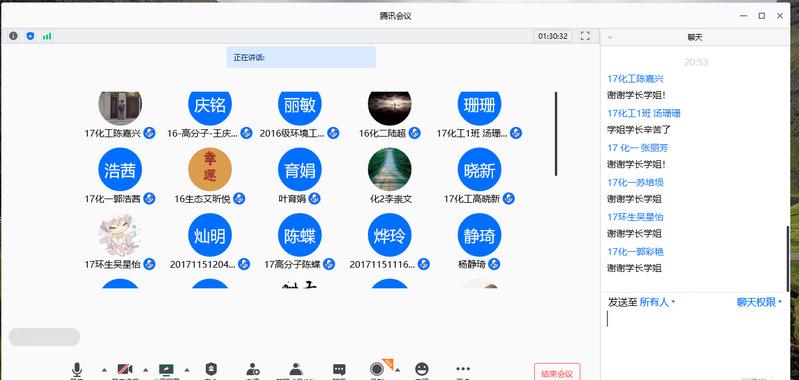Screen dimensions: 799x380
Task: Open the manage members icon
Action: pos(296,369)
